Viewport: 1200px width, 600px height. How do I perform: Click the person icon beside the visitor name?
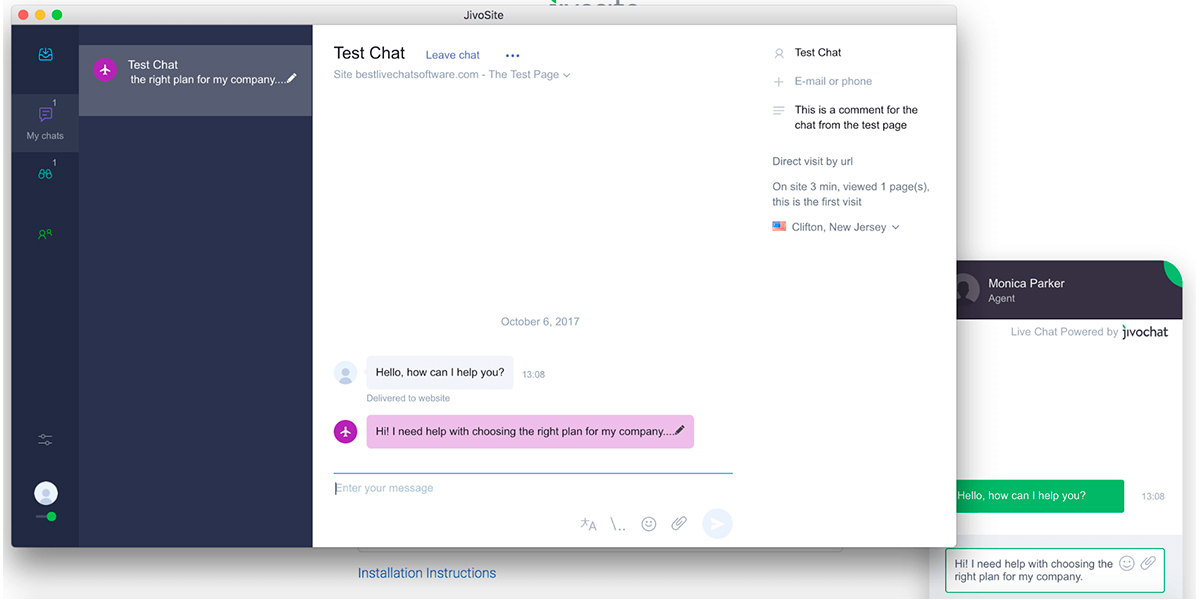tap(779, 53)
